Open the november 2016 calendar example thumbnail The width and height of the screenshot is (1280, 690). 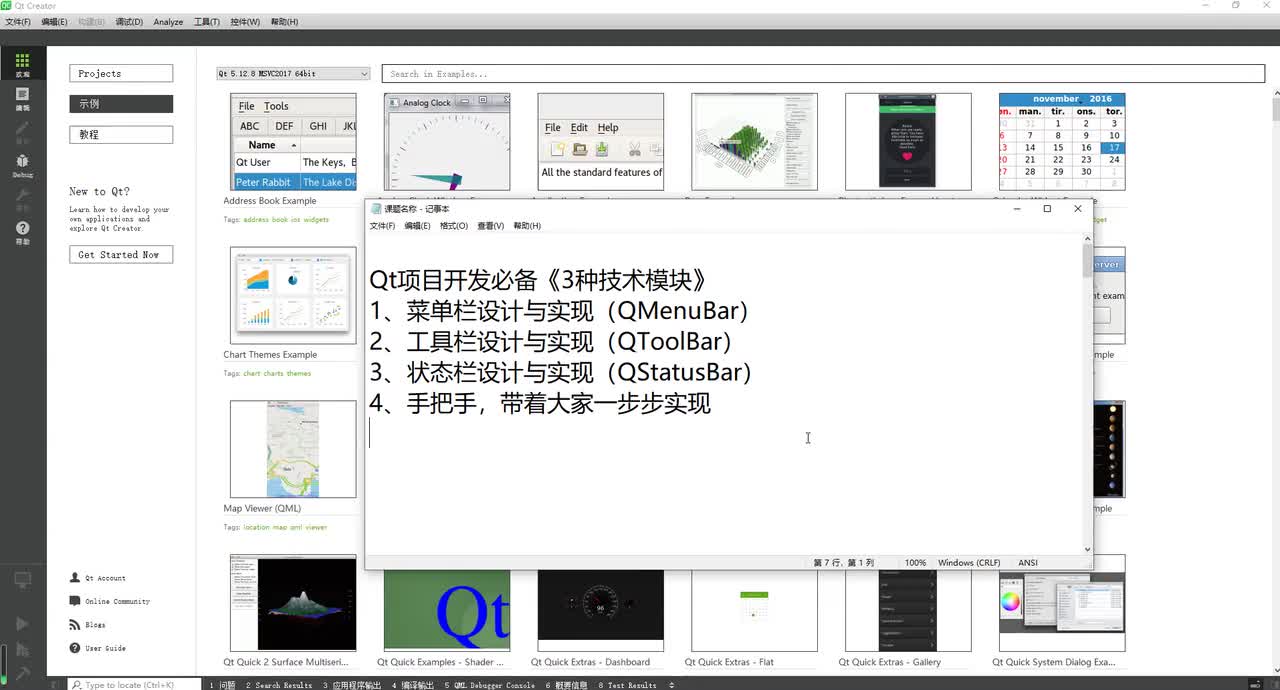(x=1062, y=142)
